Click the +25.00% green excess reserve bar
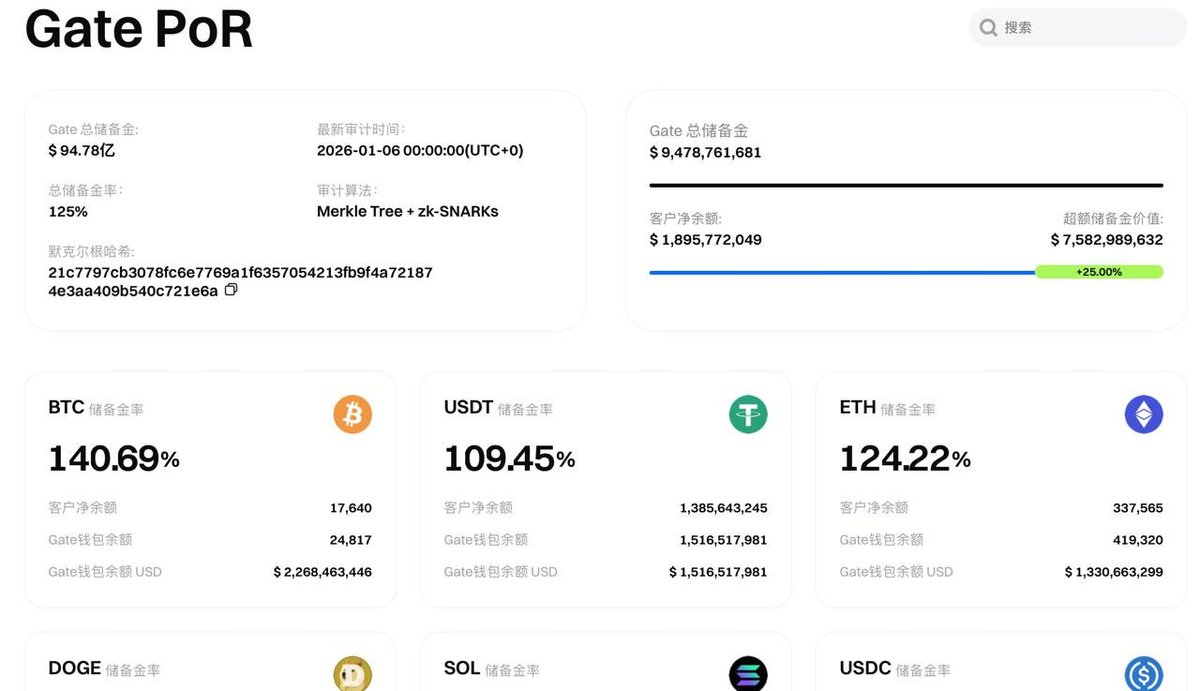This screenshot has height=691, width=1200. [1099, 272]
